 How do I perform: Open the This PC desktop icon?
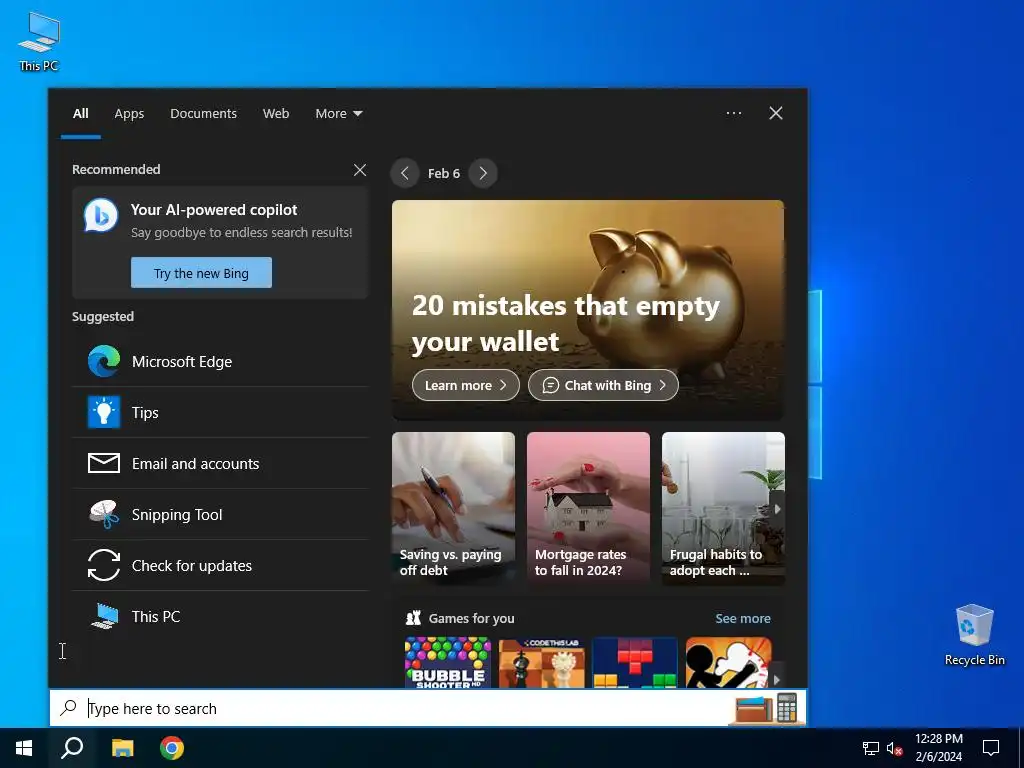point(39,41)
